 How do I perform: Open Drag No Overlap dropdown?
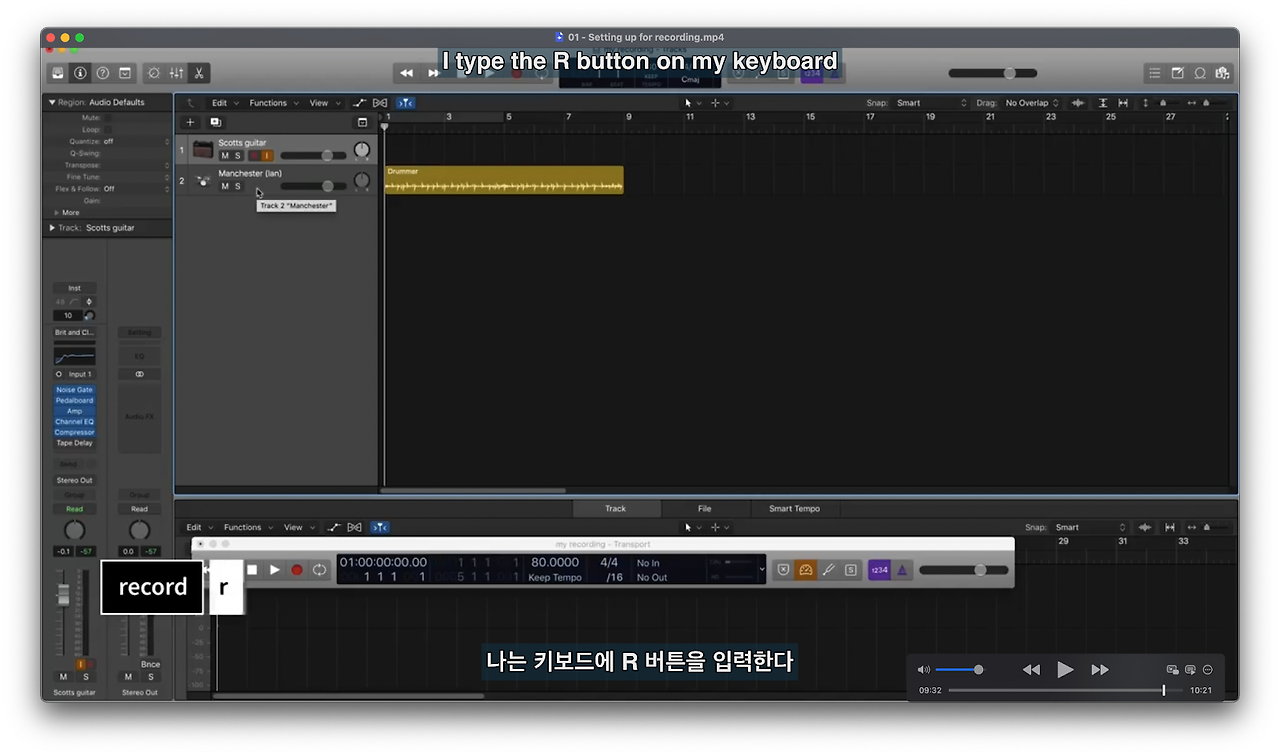(x=1032, y=103)
